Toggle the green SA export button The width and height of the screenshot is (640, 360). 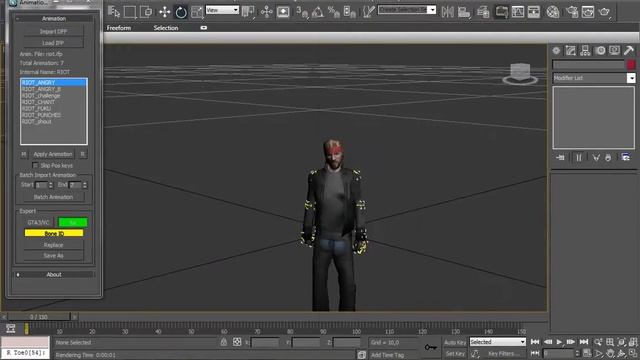[x=73, y=222]
